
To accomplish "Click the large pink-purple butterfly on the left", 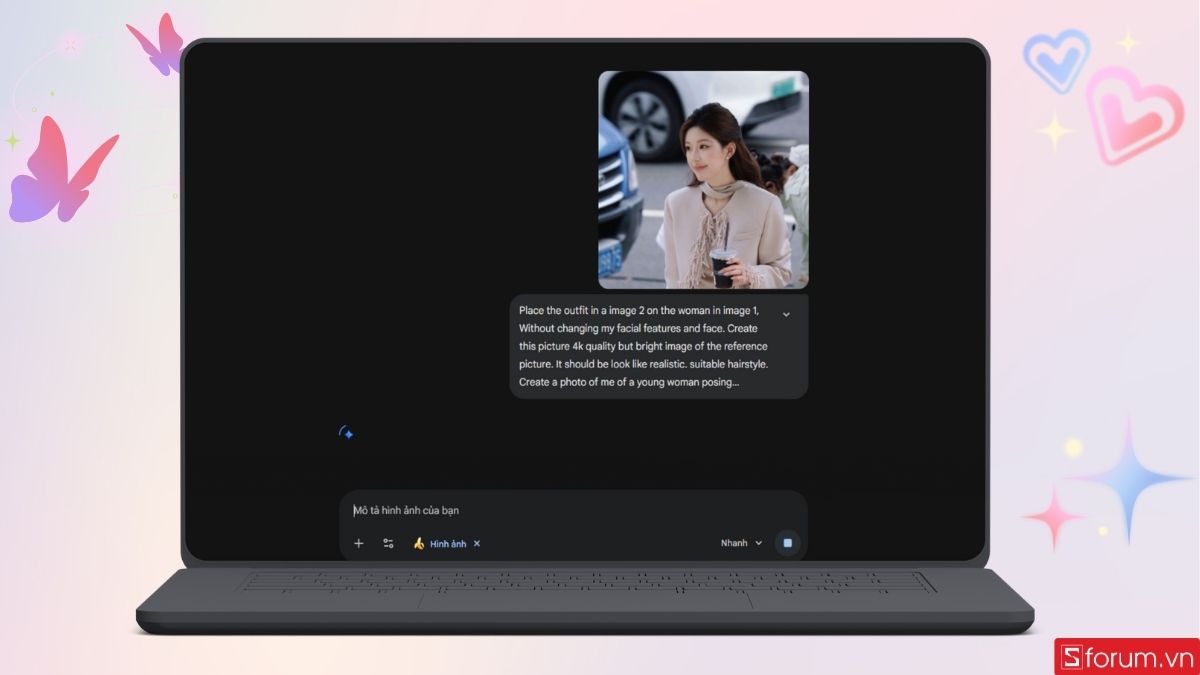I will [58, 170].
